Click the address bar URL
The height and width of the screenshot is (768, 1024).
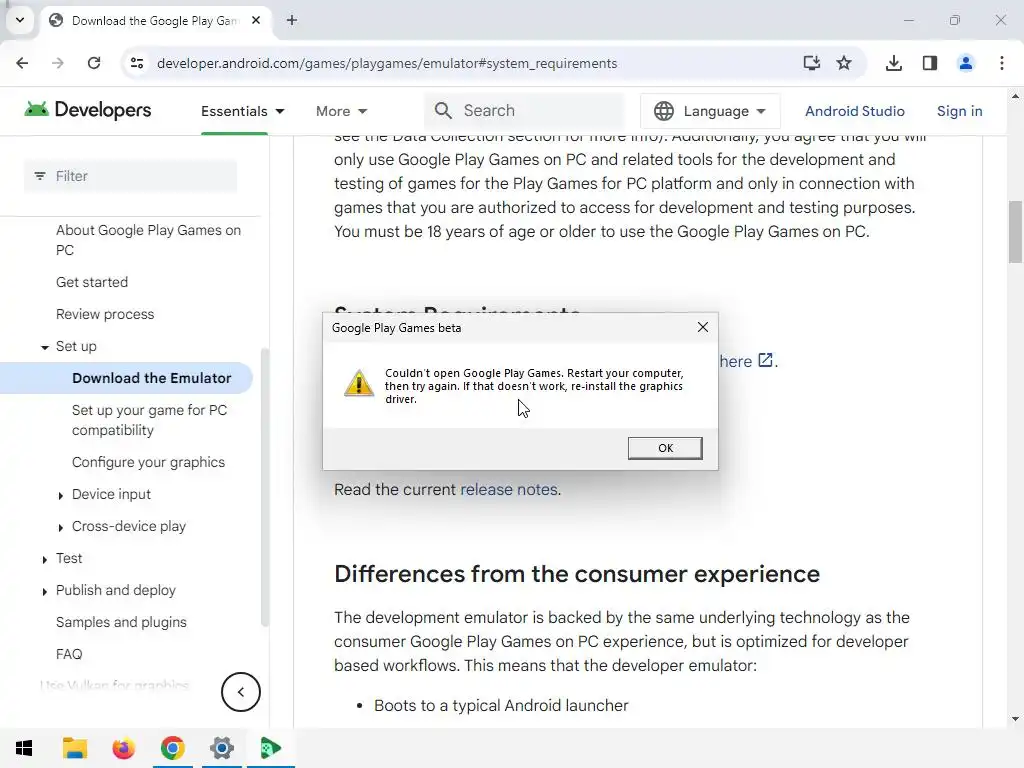tap(387, 63)
